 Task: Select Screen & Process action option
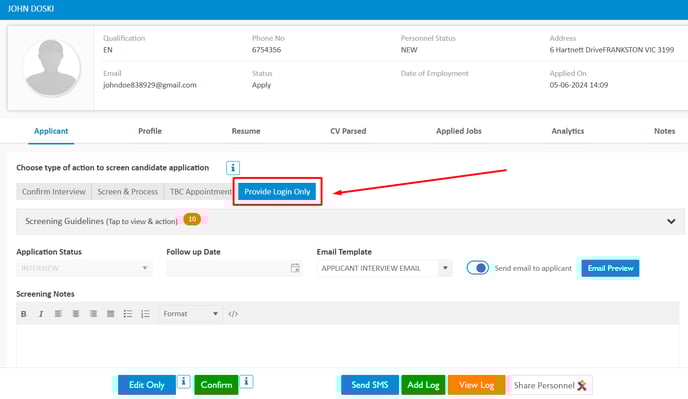point(128,192)
